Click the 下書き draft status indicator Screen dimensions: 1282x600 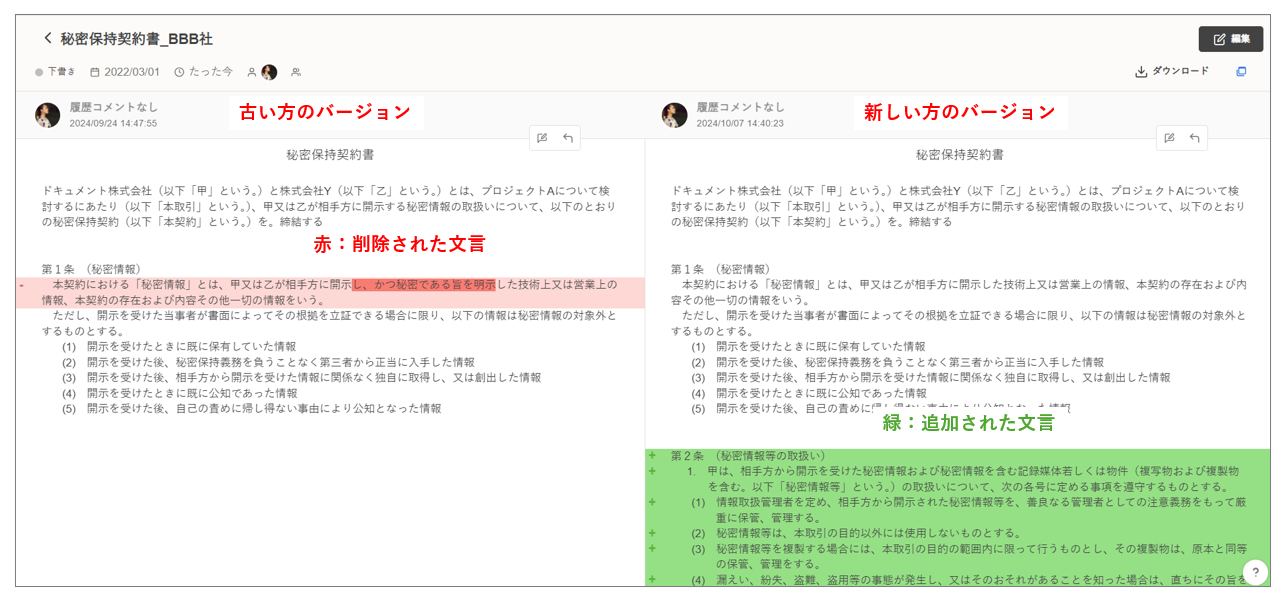57,72
